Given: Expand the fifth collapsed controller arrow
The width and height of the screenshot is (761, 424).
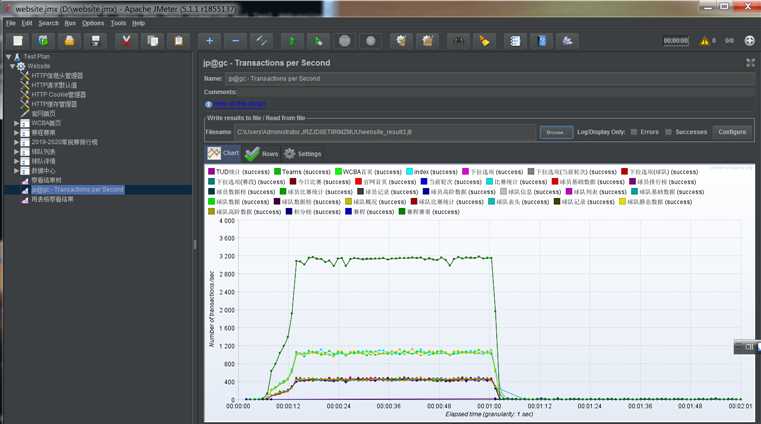Looking at the screenshot, I should (16, 161).
